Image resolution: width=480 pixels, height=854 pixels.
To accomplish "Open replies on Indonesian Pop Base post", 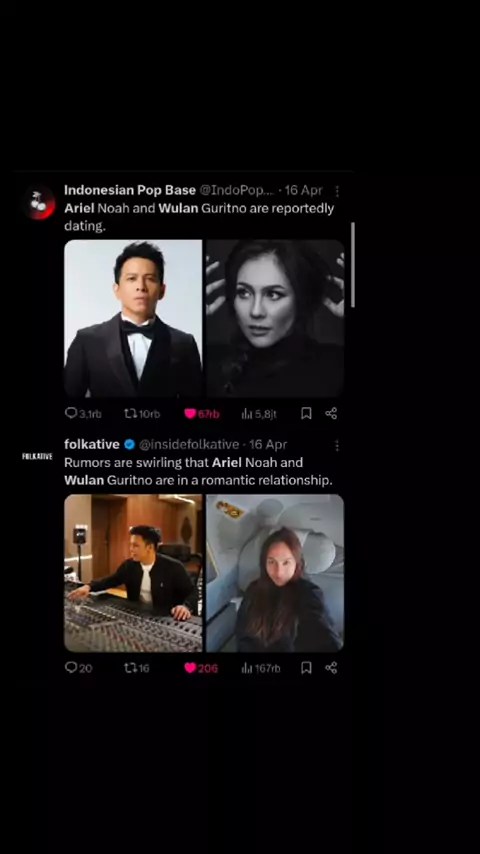I will pos(83,413).
